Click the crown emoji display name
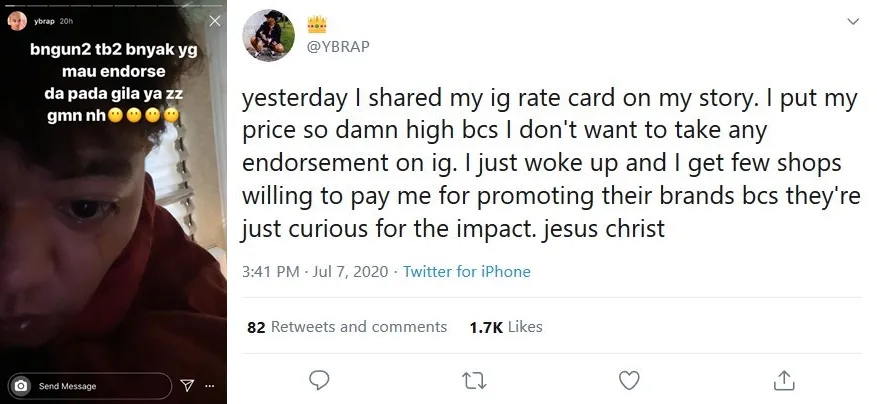 tap(317, 24)
